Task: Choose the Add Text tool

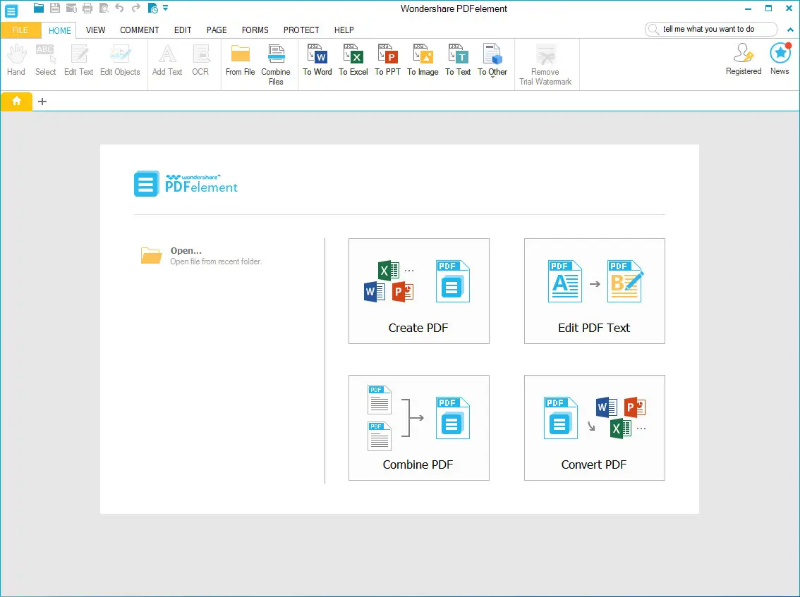Action: pyautogui.click(x=166, y=62)
